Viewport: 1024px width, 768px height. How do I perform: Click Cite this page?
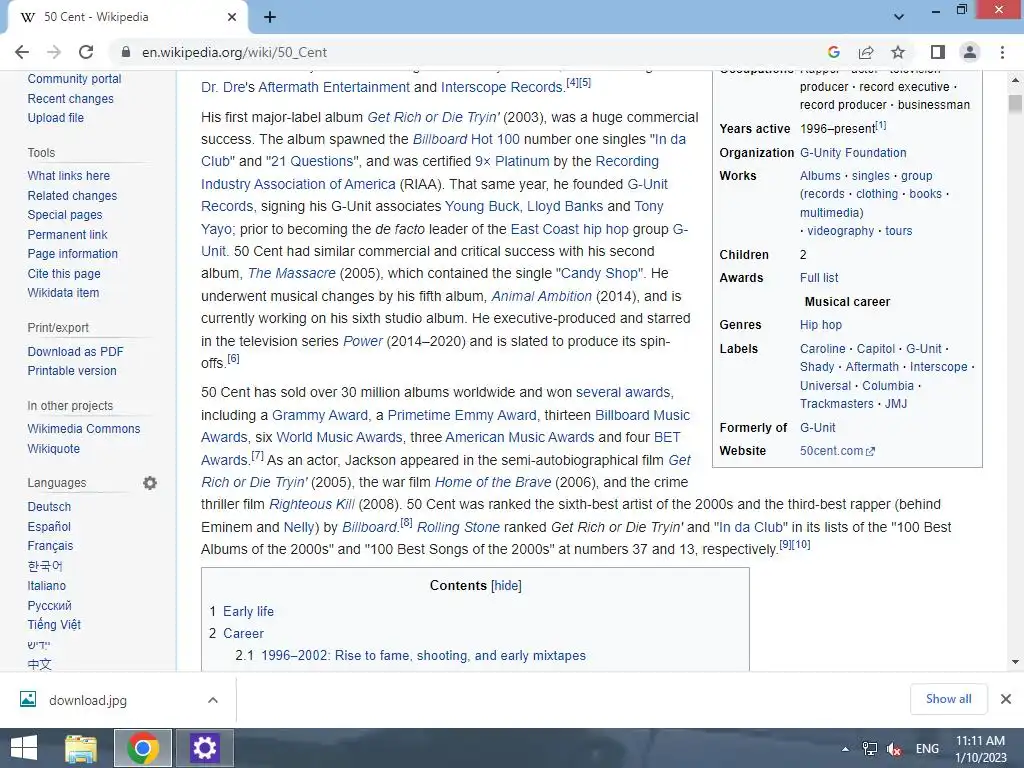coord(64,274)
